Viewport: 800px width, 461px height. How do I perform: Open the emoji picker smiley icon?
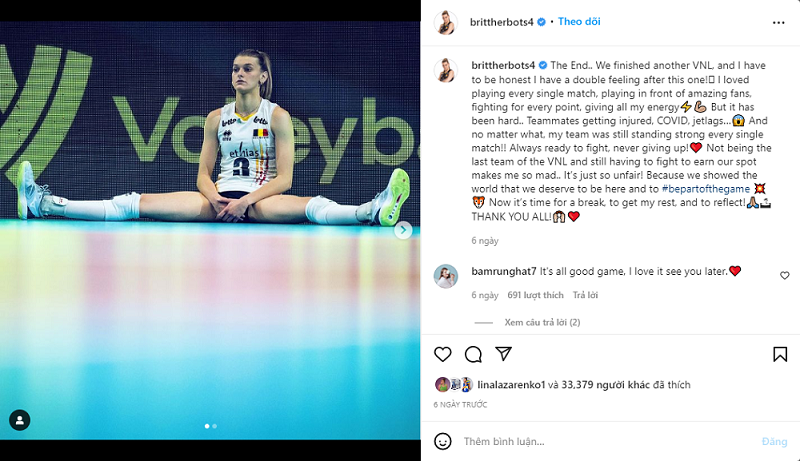click(x=442, y=441)
